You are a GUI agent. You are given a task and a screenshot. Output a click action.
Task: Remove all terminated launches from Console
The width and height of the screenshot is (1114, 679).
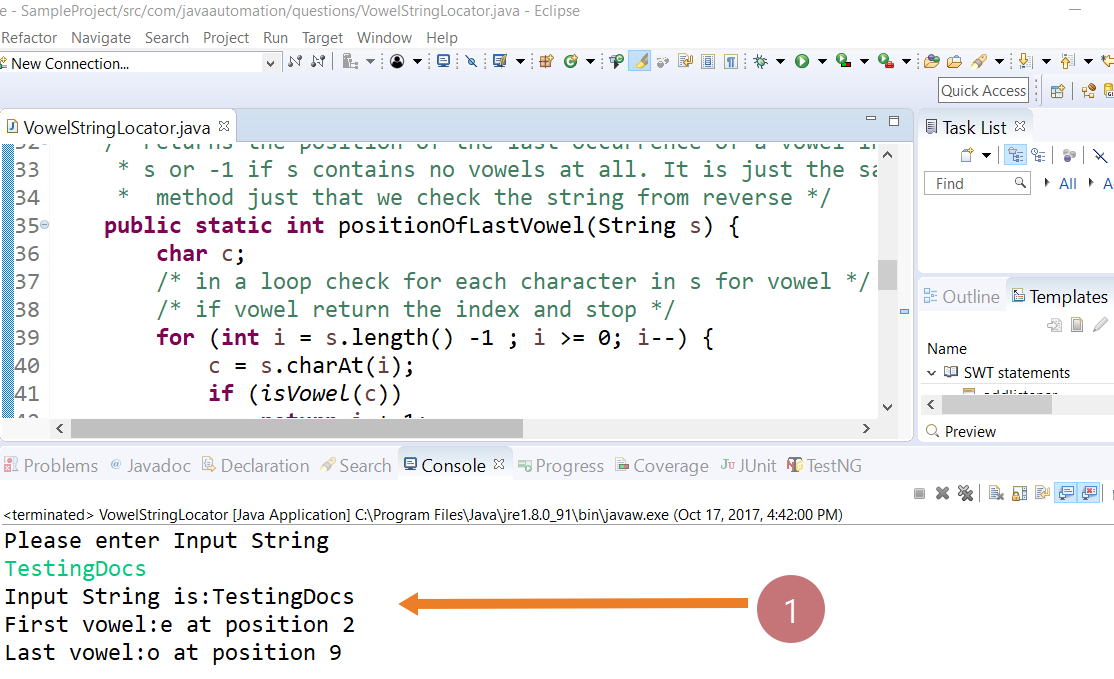tap(965, 491)
